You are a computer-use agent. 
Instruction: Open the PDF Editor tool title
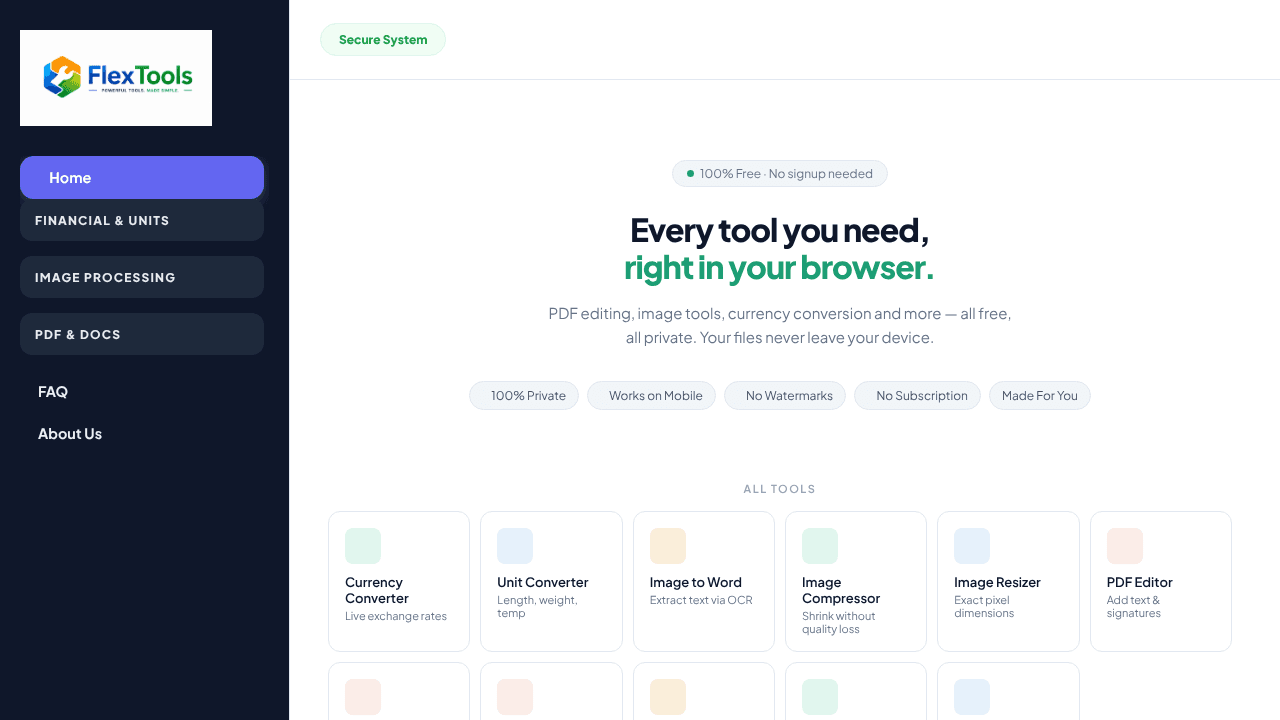point(1140,582)
